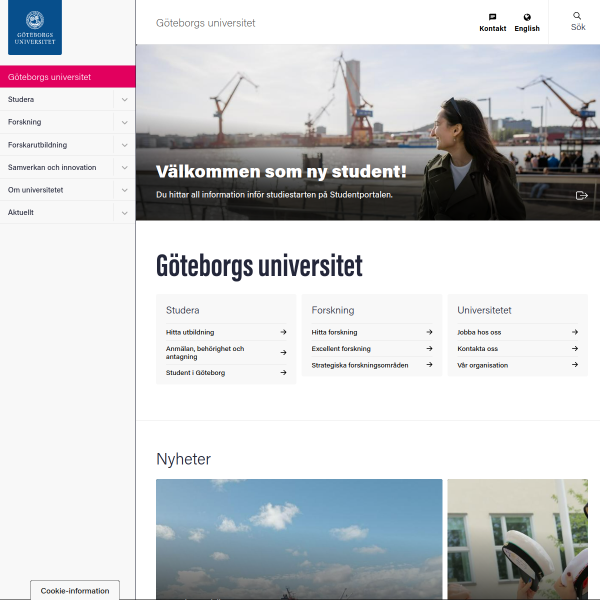Expand the Forskning sidebar chevron

(x=124, y=122)
